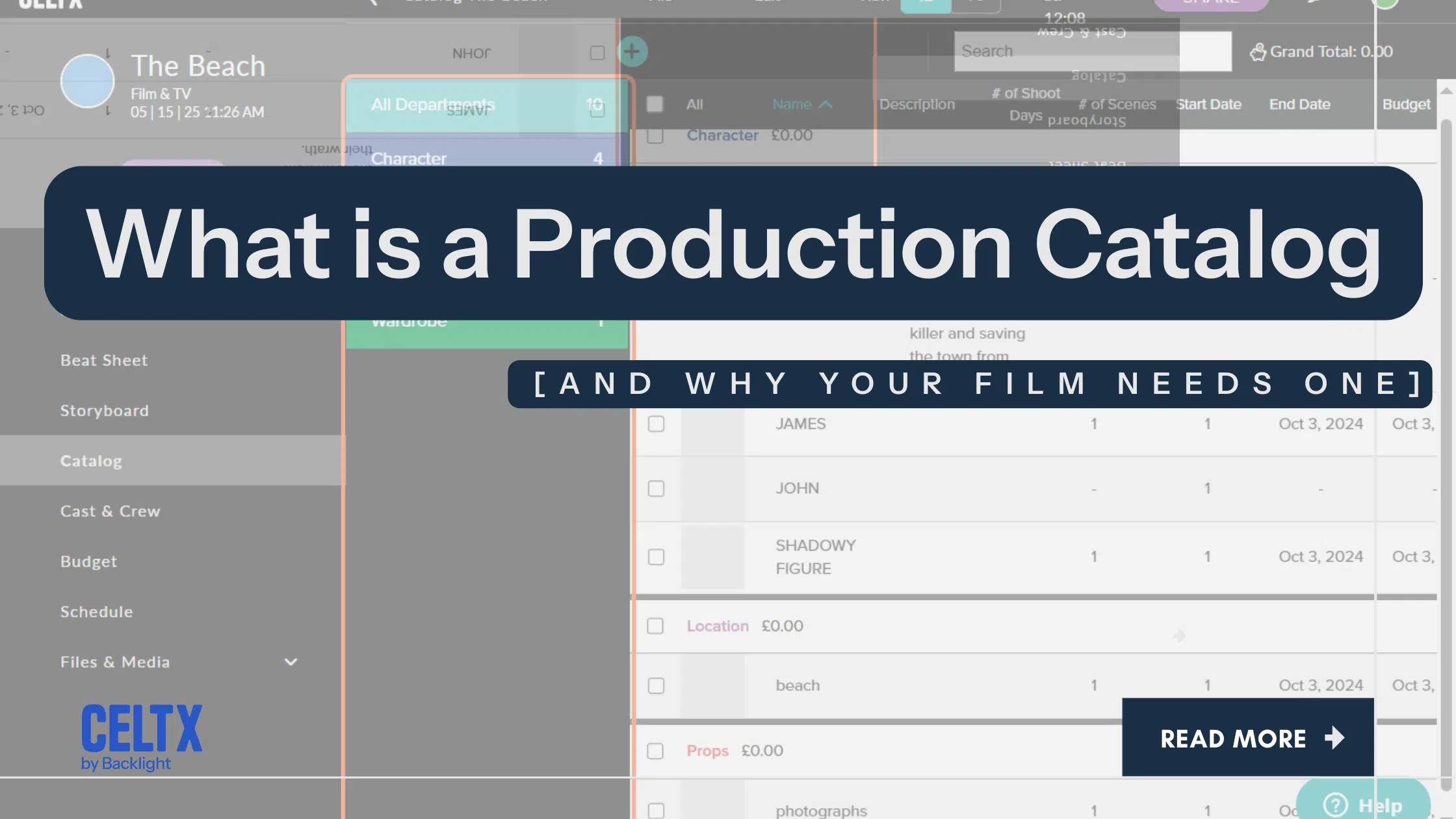Go to the Storyboard section
The width and height of the screenshot is (1456, 819).
tap(104, 411)
